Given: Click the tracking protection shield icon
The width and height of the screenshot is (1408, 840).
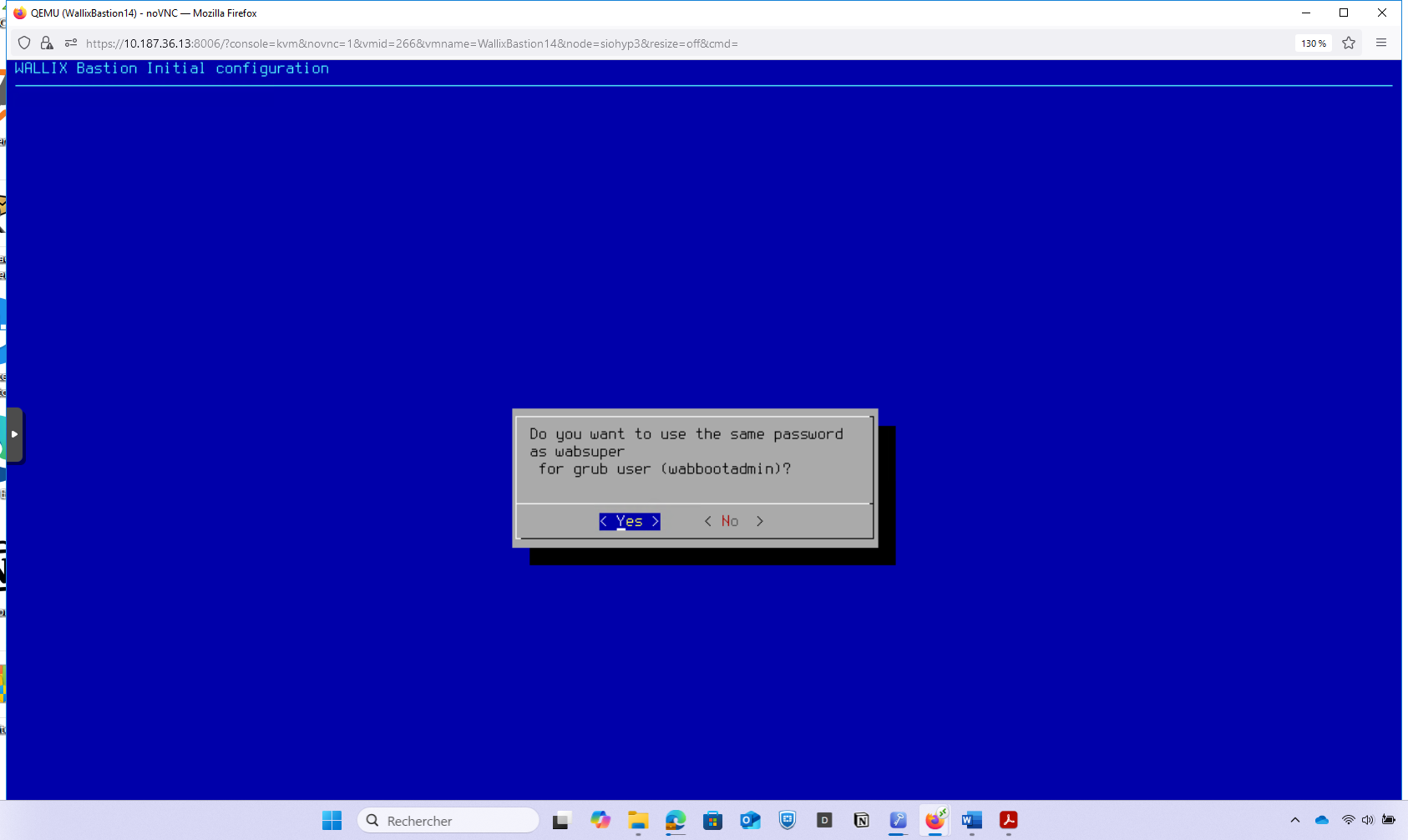Looking at the screenshot, I should coord(24,43).
